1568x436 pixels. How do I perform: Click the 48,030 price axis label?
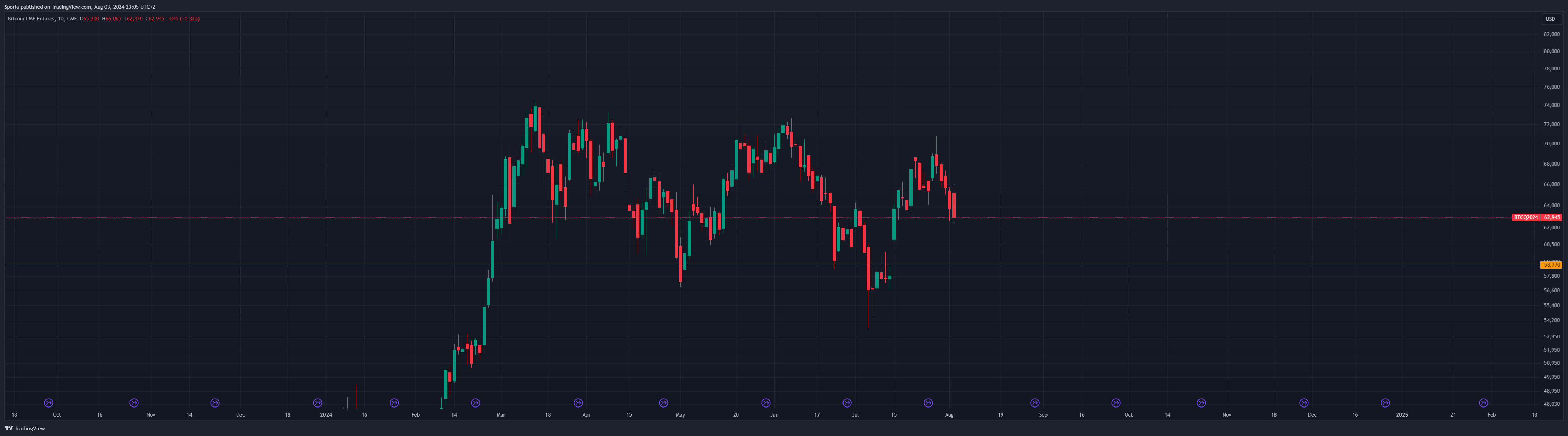(x=1552, y=404)
